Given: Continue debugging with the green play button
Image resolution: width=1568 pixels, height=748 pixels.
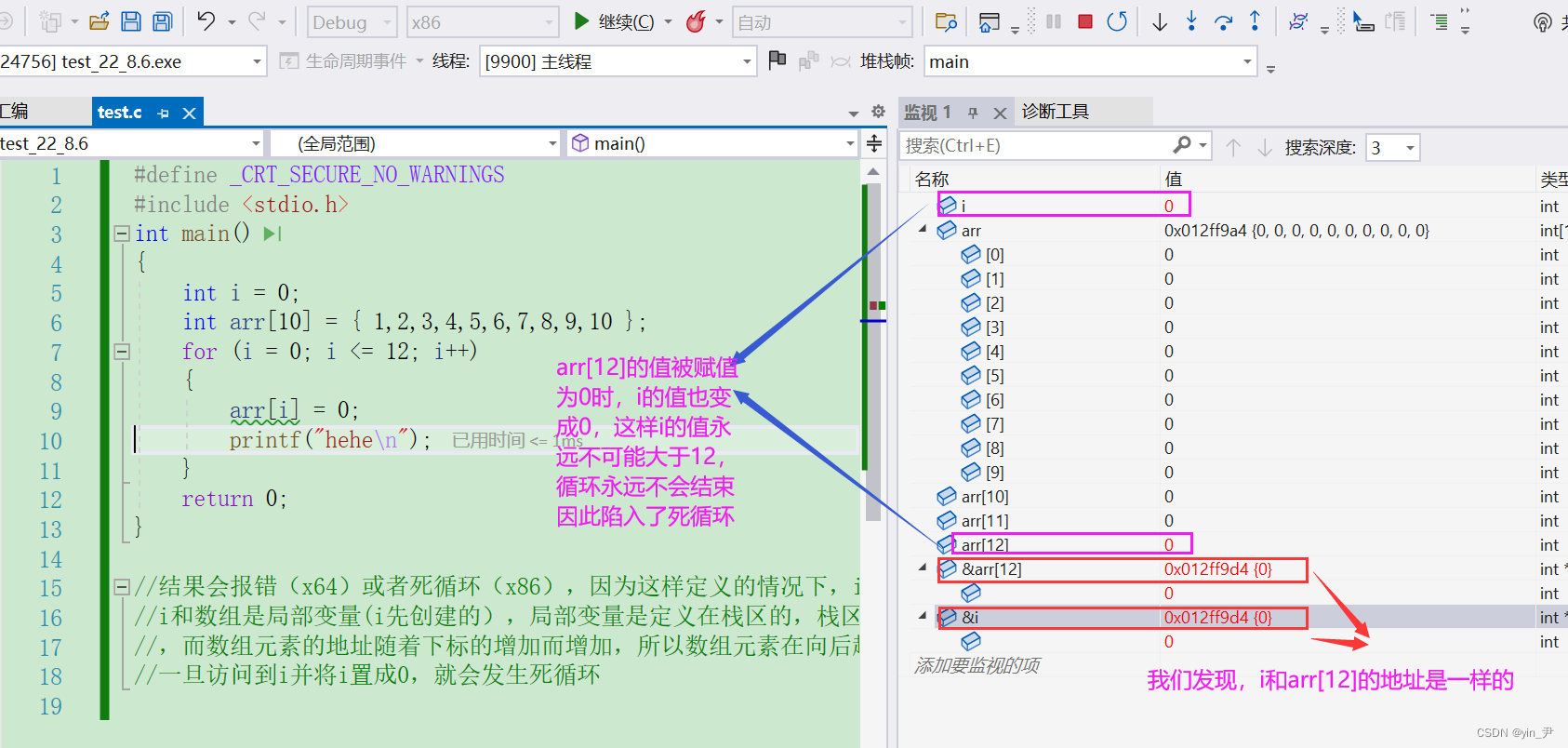Looking at the screenshot, I should (581, 20).
